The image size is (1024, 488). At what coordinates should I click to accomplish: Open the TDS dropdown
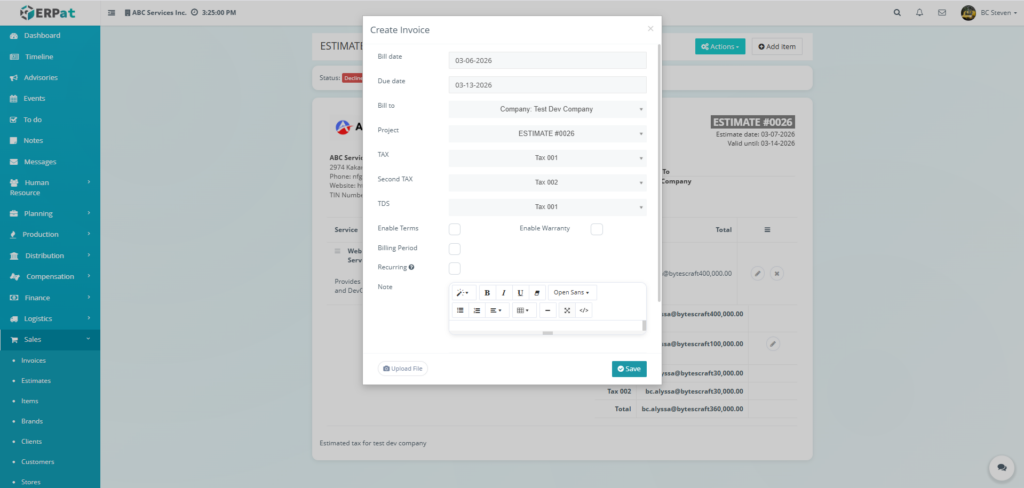click(x=547, y=207)
